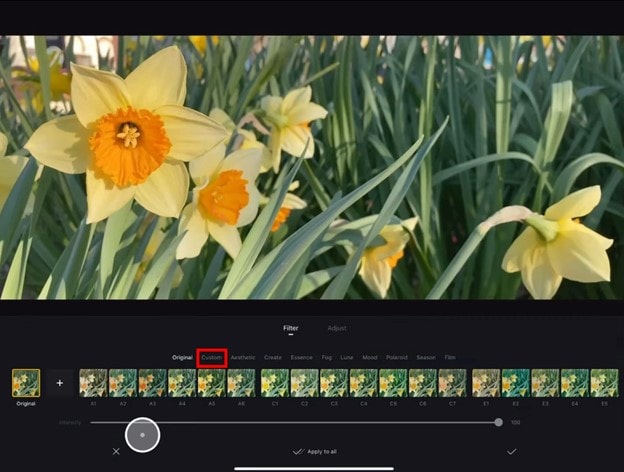Viewport: 624px width, 472px height.
Task: Tap the daffodil photo preview
Action: coord(312,168)
